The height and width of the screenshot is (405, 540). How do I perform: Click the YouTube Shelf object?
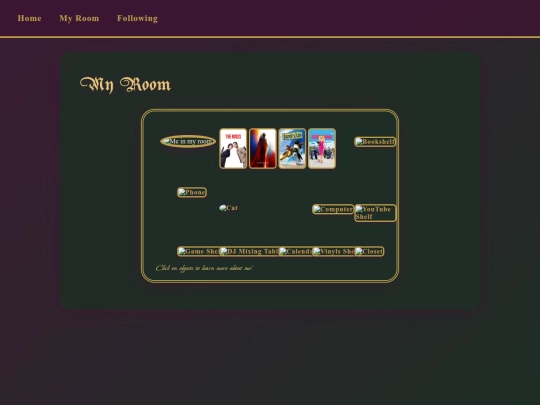(x=375, y=213)
